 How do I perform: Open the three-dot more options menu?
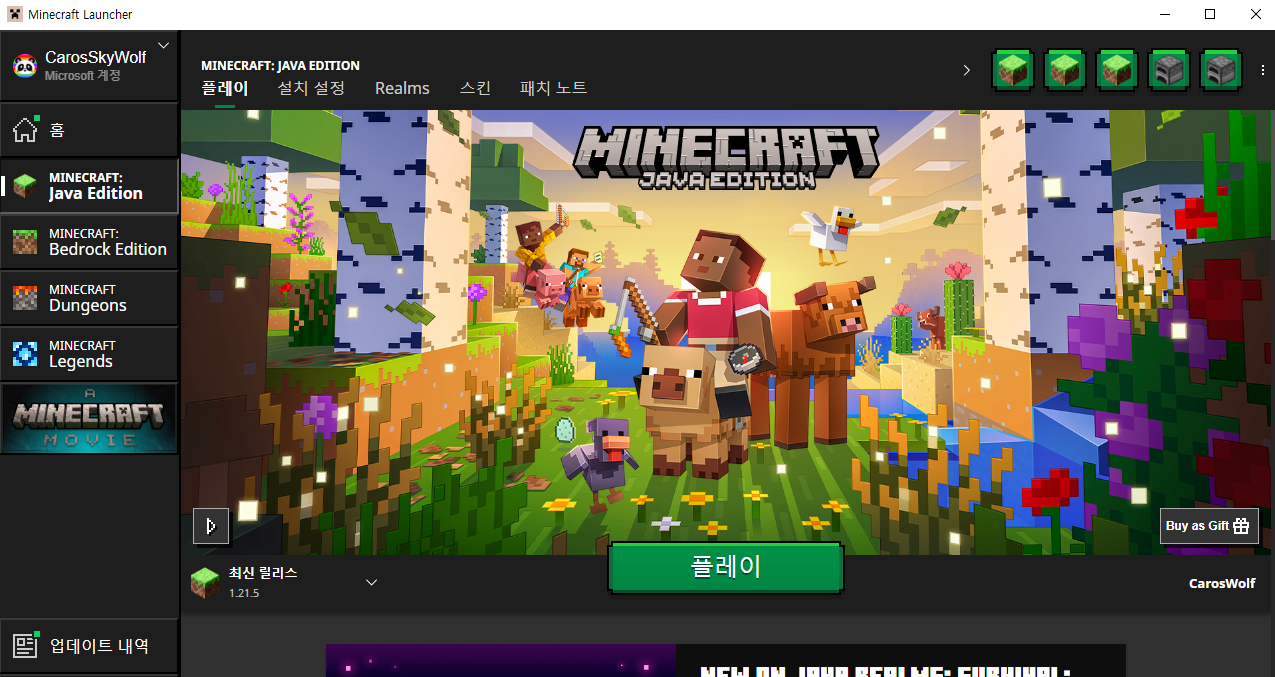coord(1262,70)
